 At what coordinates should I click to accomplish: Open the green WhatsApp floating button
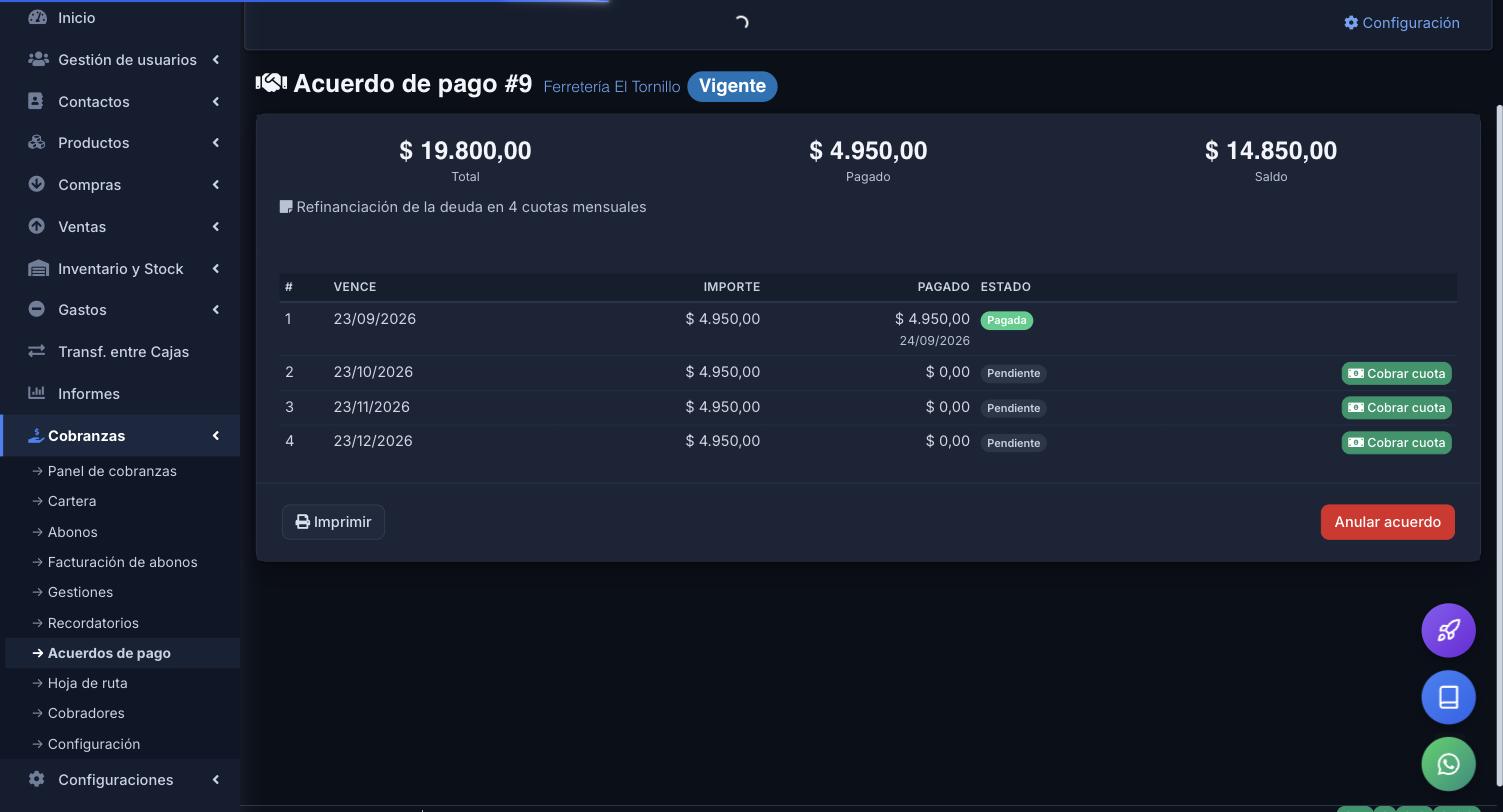click(x=1448, y=764)
